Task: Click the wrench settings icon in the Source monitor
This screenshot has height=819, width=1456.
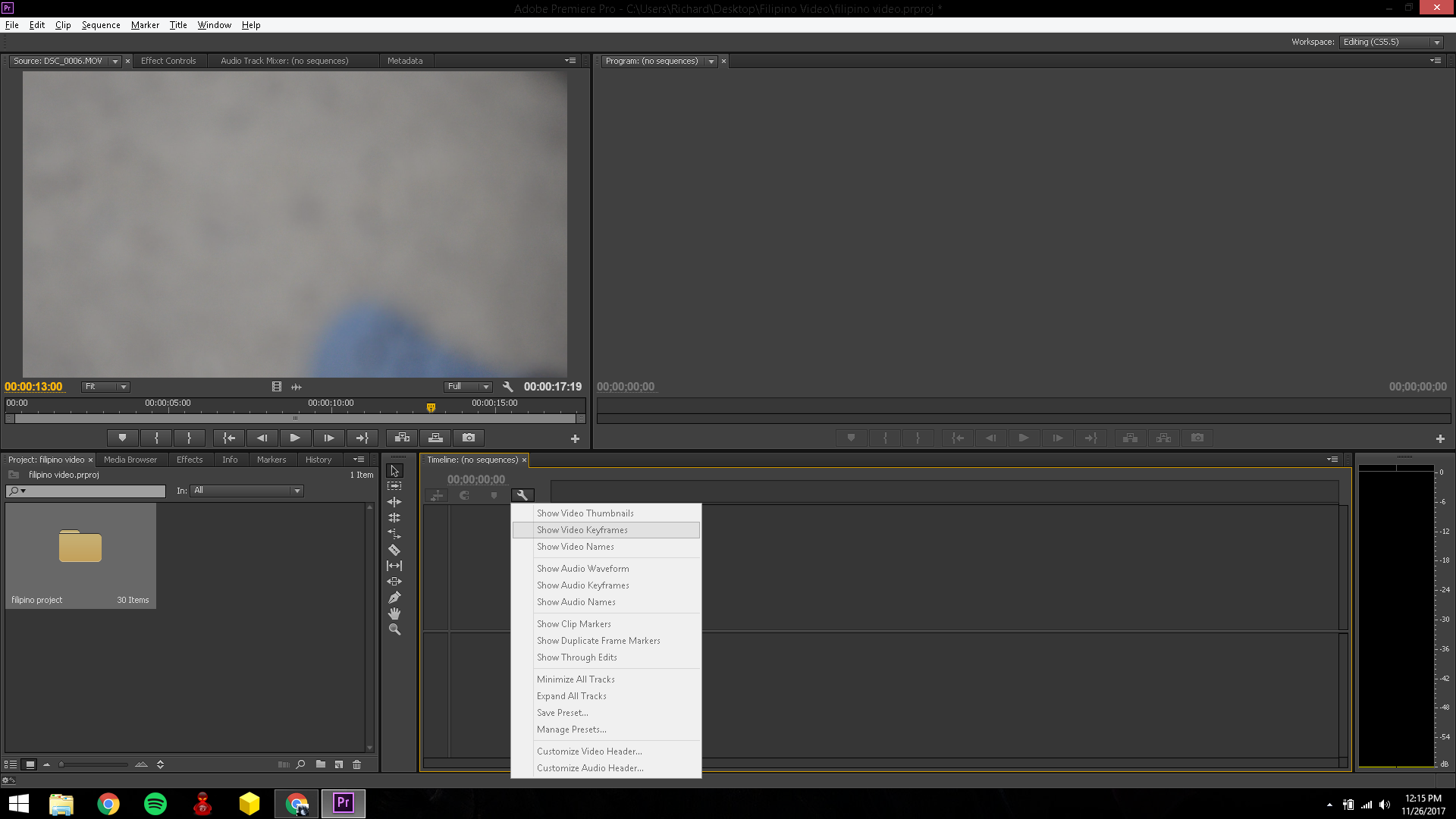Action: pyautogui.click(x=507, y=386)
